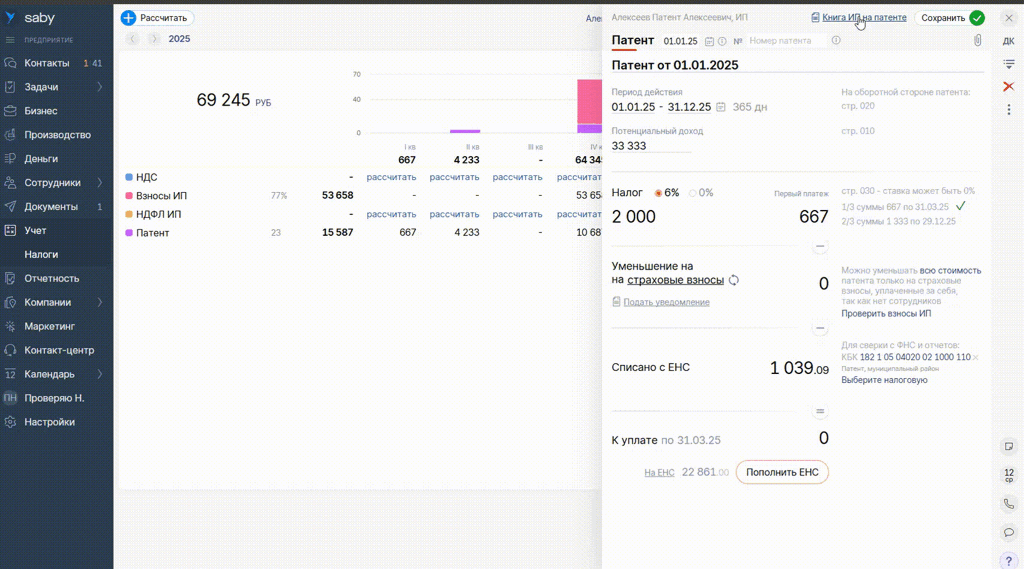Click the Номер патента input field
This screenshot has width=1024, height=569.
[x=787, y=41]
